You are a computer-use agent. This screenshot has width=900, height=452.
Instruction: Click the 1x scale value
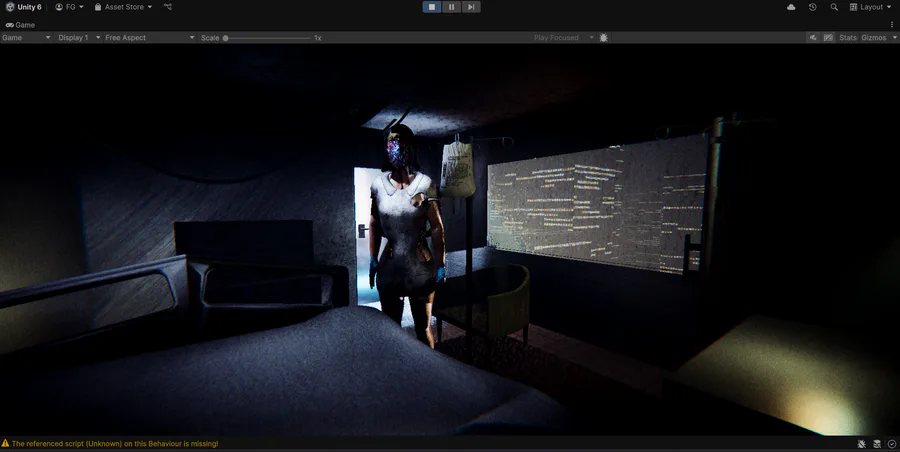click(x=317, y=38)
